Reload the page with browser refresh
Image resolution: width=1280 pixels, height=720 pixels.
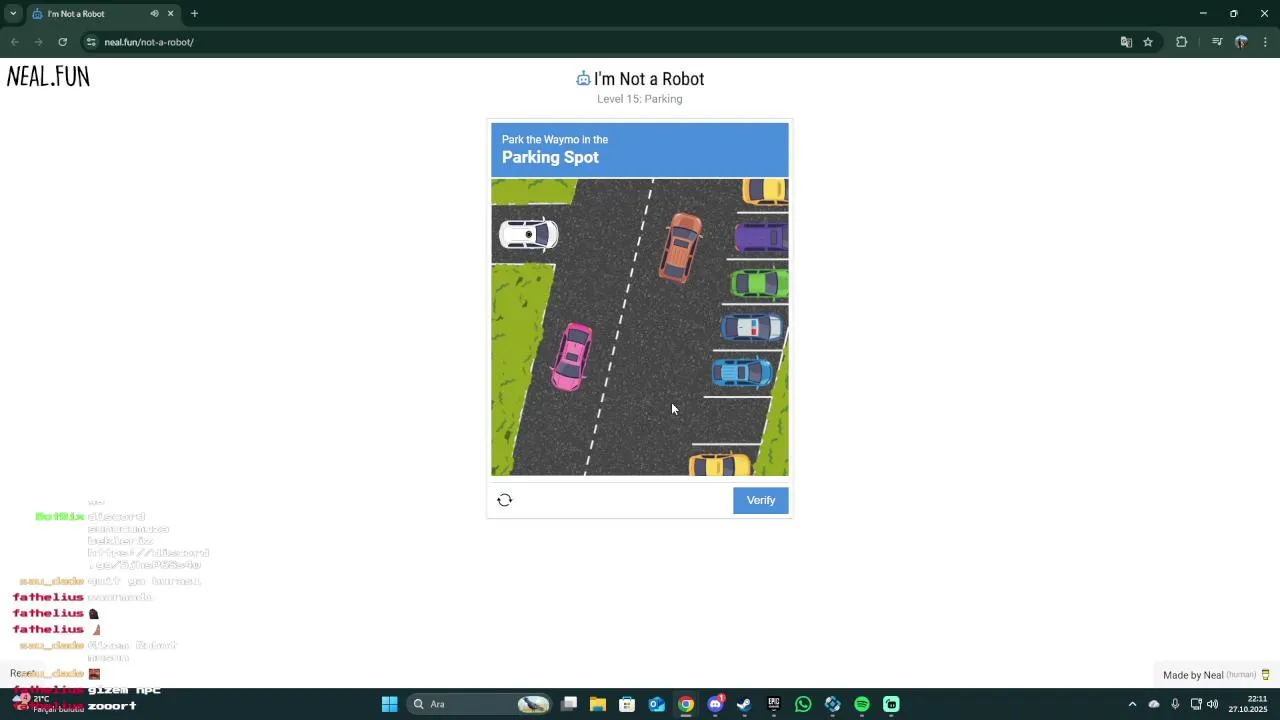[x=62, y=42]
